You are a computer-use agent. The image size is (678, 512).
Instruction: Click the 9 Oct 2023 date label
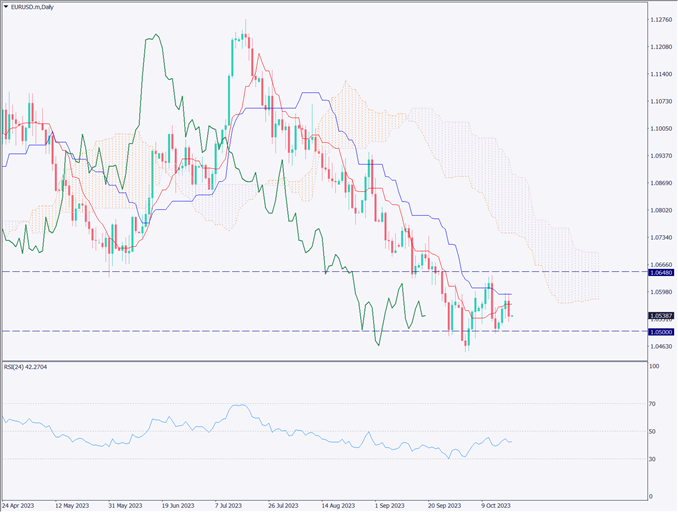[x=495, y=505]
